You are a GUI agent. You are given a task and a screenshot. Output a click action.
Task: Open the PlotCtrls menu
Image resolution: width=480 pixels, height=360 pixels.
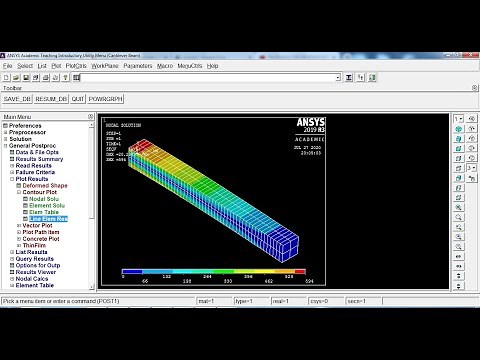(76, 66)
